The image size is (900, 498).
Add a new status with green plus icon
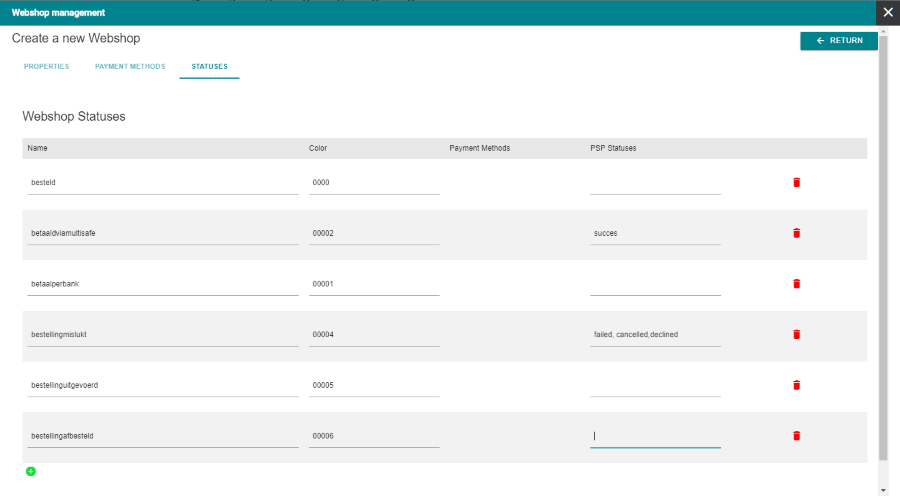click(31, 472)
